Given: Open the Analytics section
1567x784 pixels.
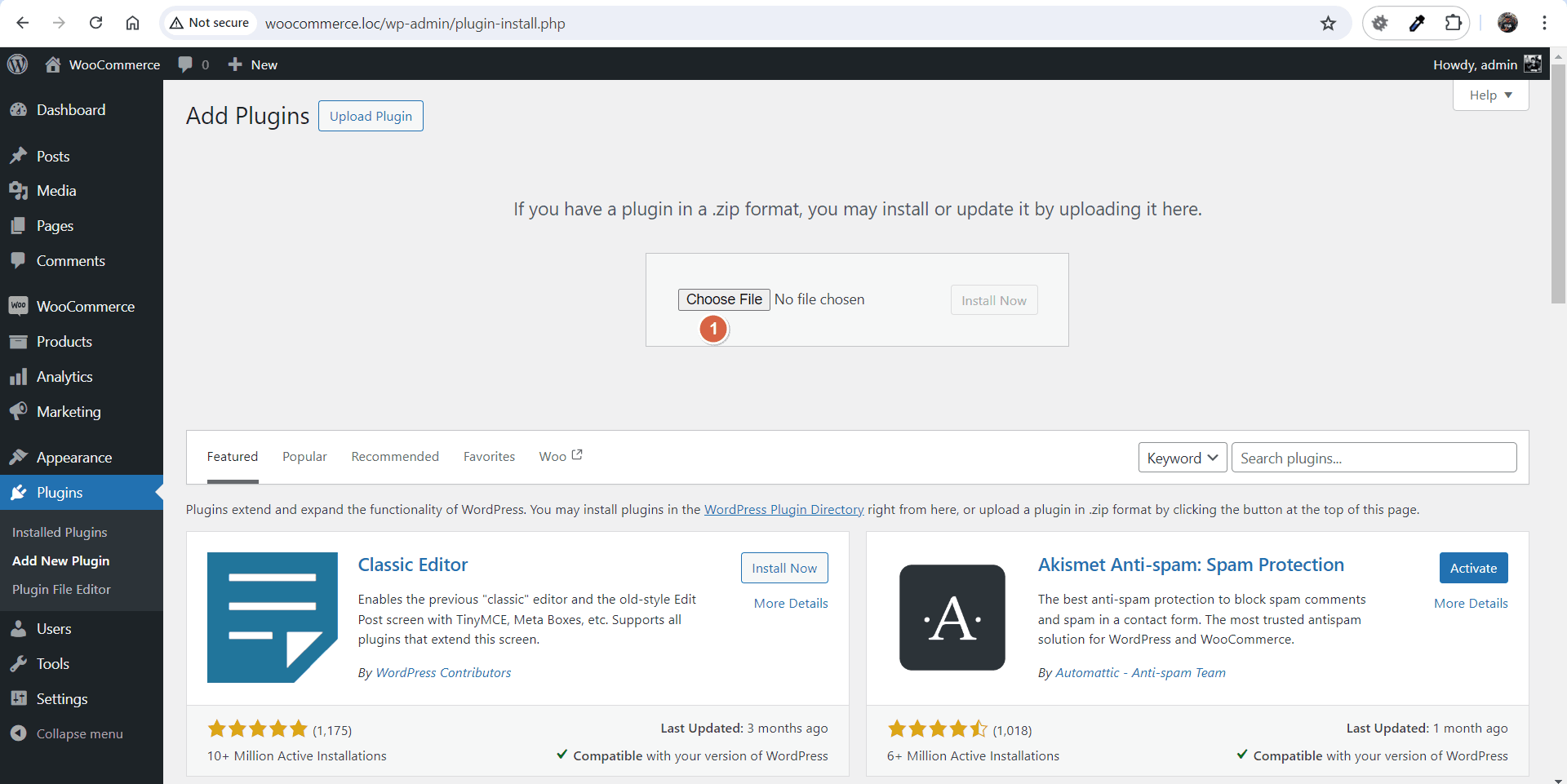Looking at the screenshot, I should tap(19, 376).
